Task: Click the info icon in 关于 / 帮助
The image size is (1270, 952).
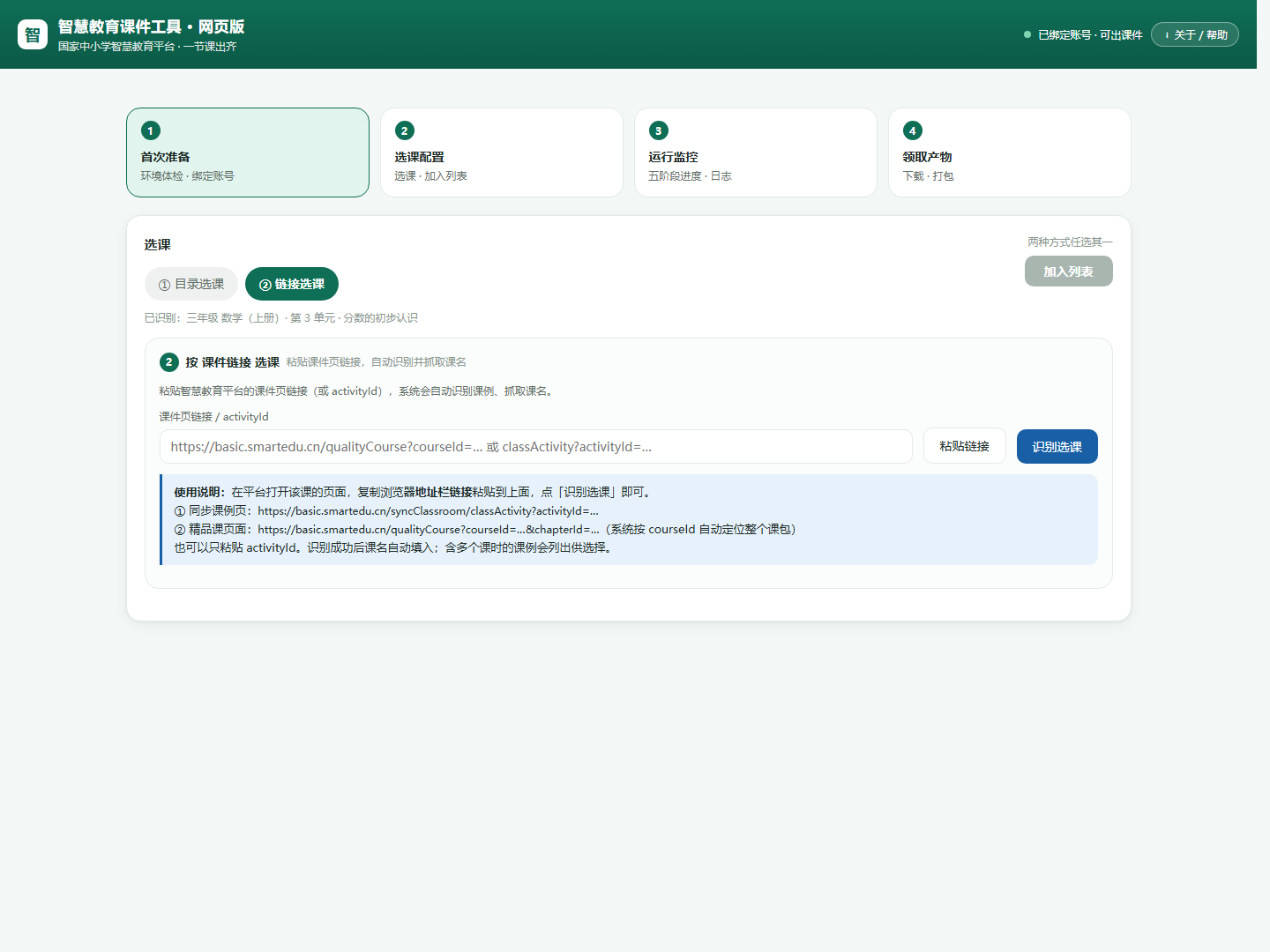Action: (x=1167, y=35)
